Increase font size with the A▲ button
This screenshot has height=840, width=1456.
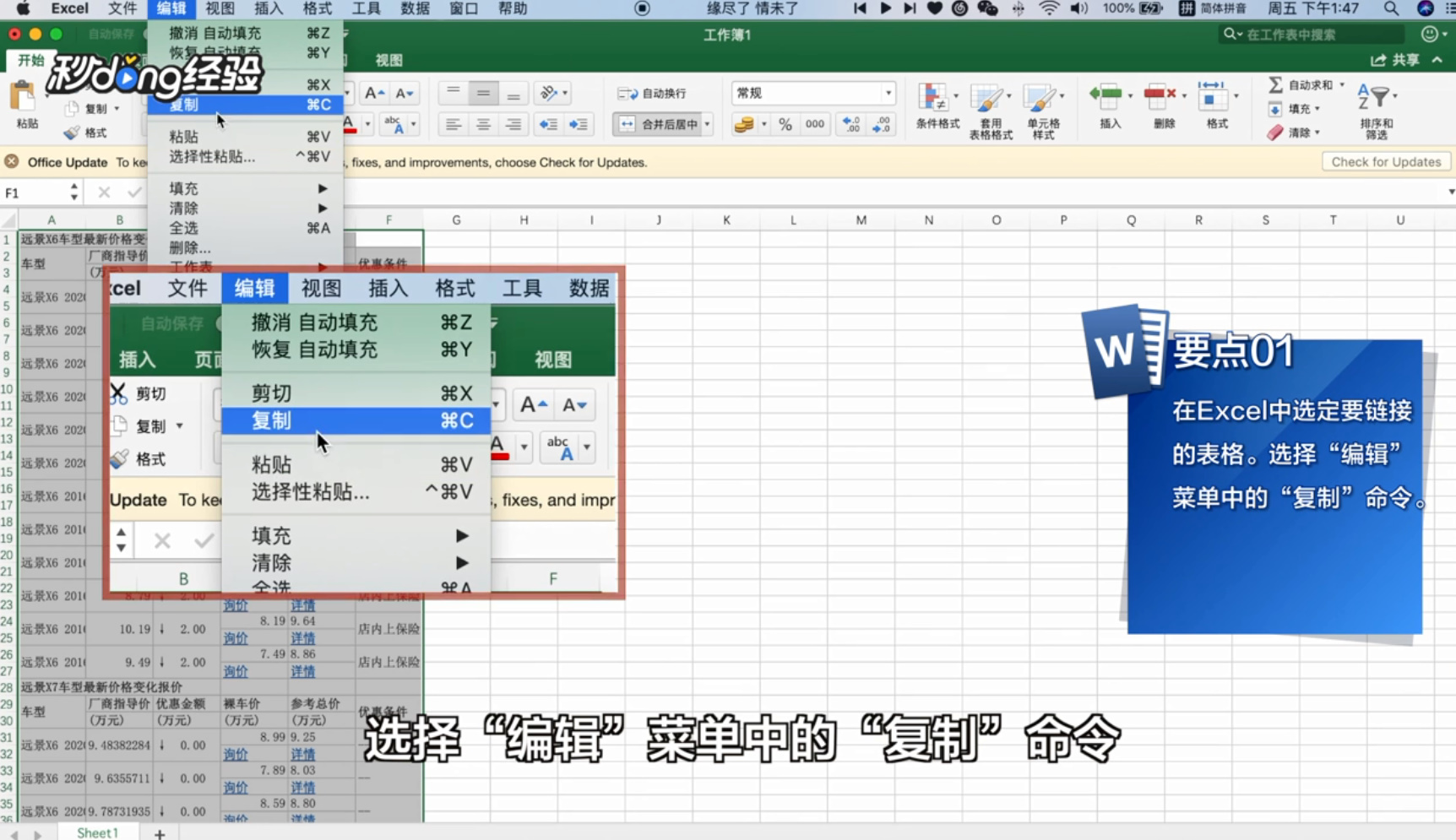(374, 93)
